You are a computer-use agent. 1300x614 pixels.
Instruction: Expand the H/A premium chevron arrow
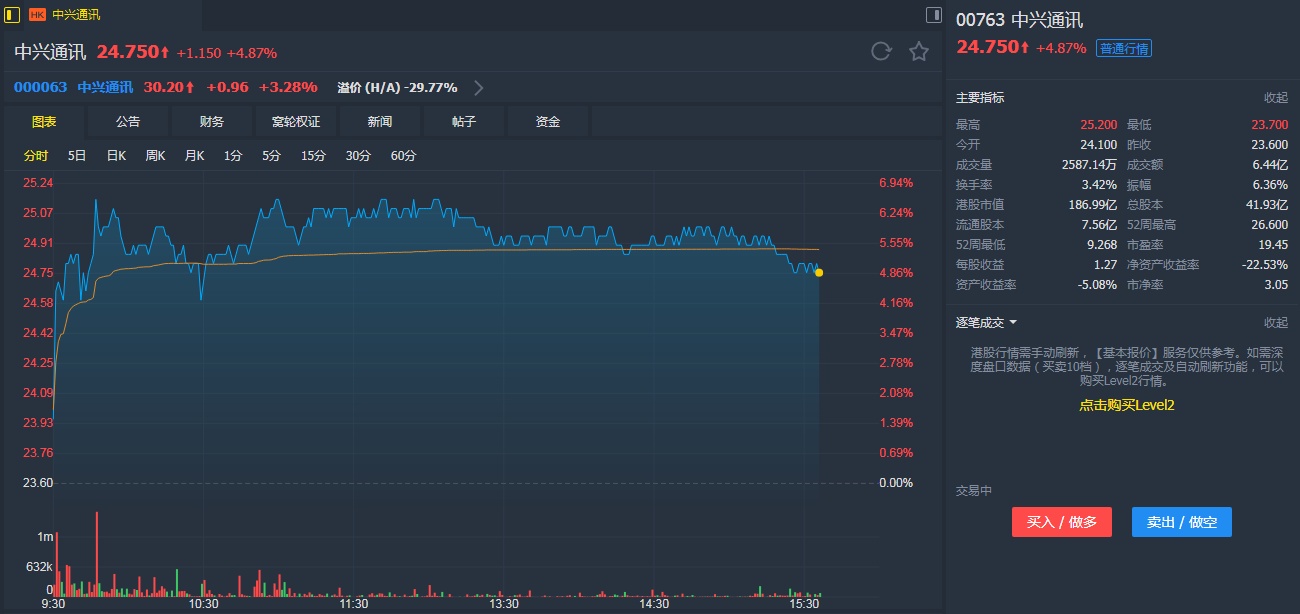[479, 88]
